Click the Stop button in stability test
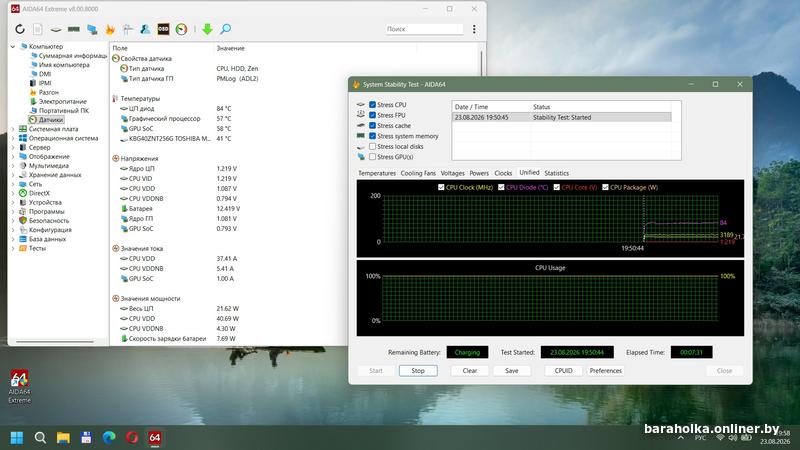Viewport: 800px width, 450px height. coord(418,371)
